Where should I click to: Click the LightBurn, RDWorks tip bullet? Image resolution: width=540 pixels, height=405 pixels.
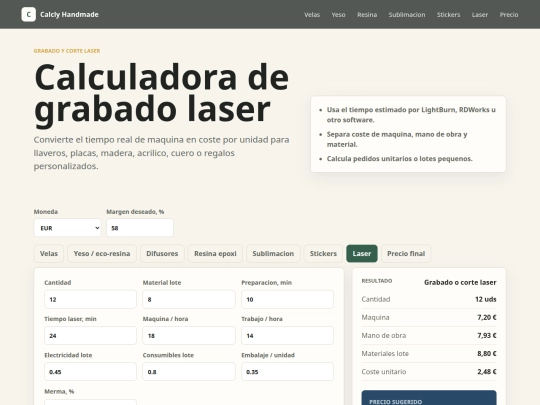coord(411,115)
